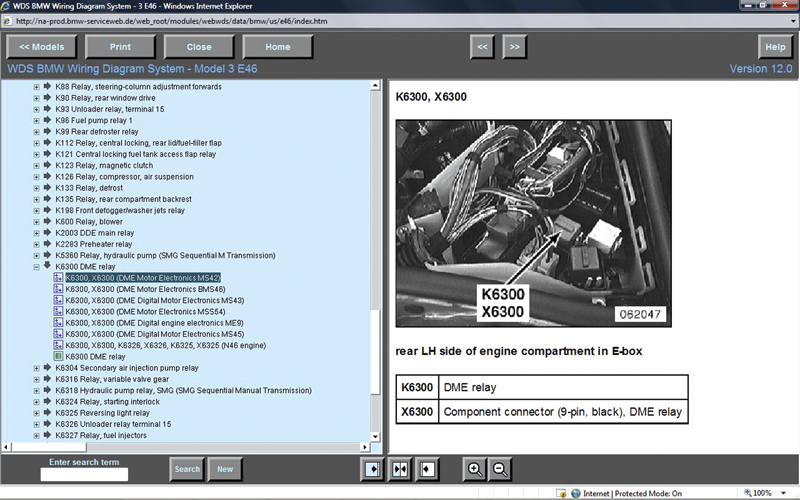This screenshot has width=800, height=500.
Task: Click the search term input field
Action: [x=84, y=474]
